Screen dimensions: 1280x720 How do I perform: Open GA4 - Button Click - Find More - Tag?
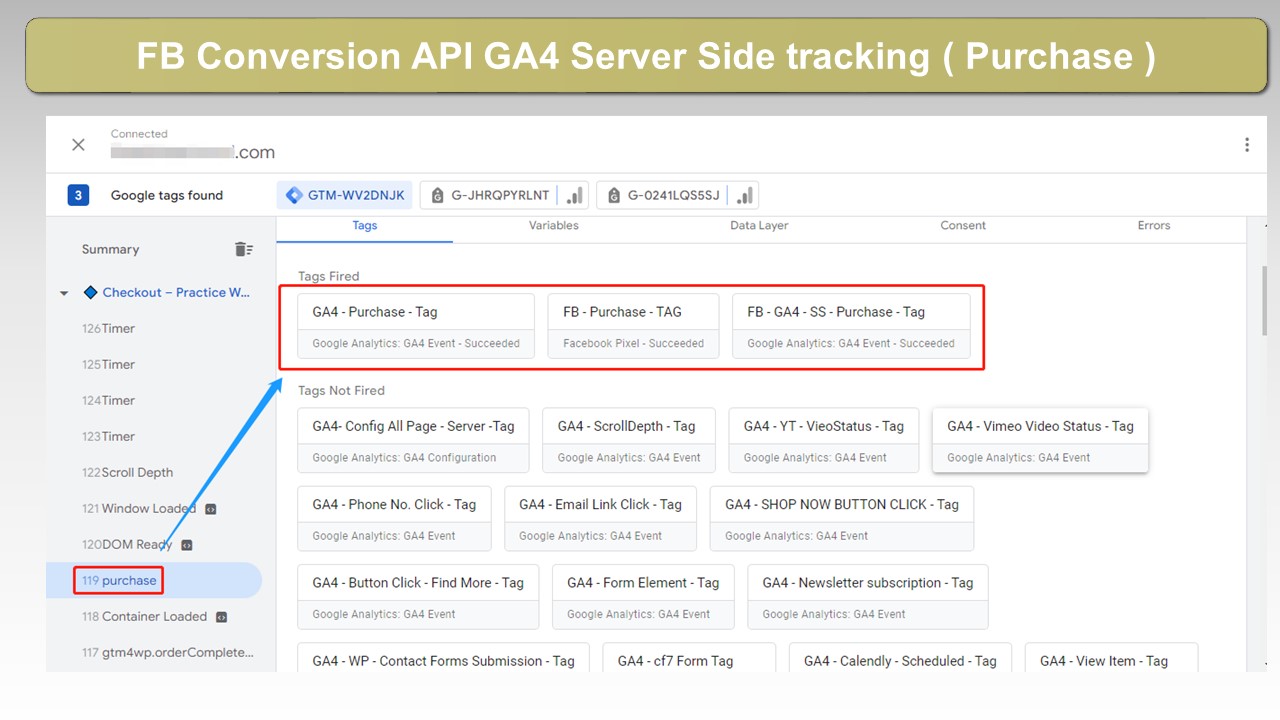tap(418, 597)
